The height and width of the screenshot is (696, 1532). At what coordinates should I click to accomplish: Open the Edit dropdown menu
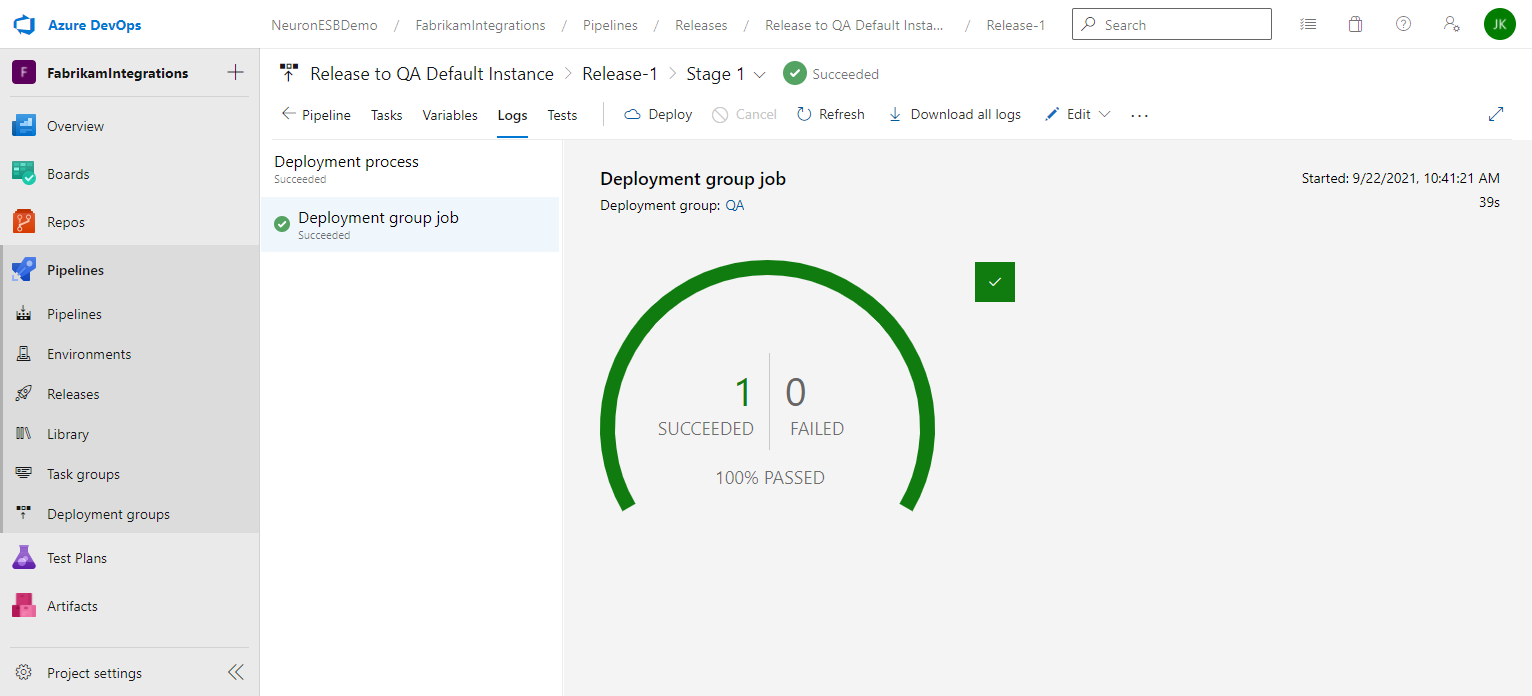(x=1078, y=114)
